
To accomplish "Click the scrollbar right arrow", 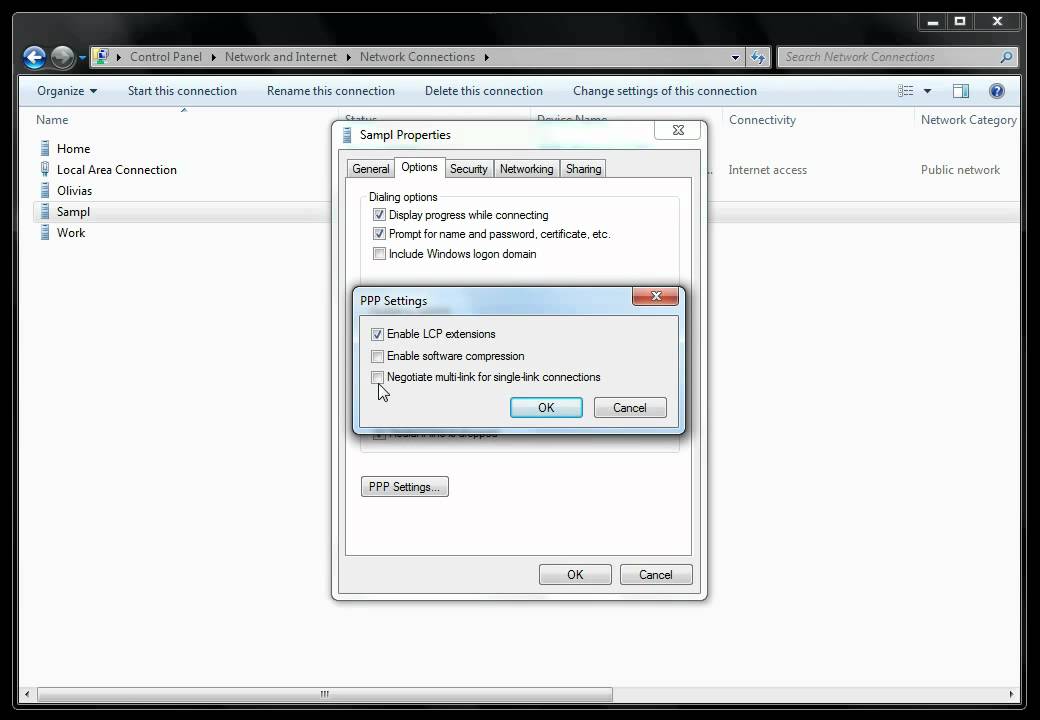I will [x=1011, y=694].
